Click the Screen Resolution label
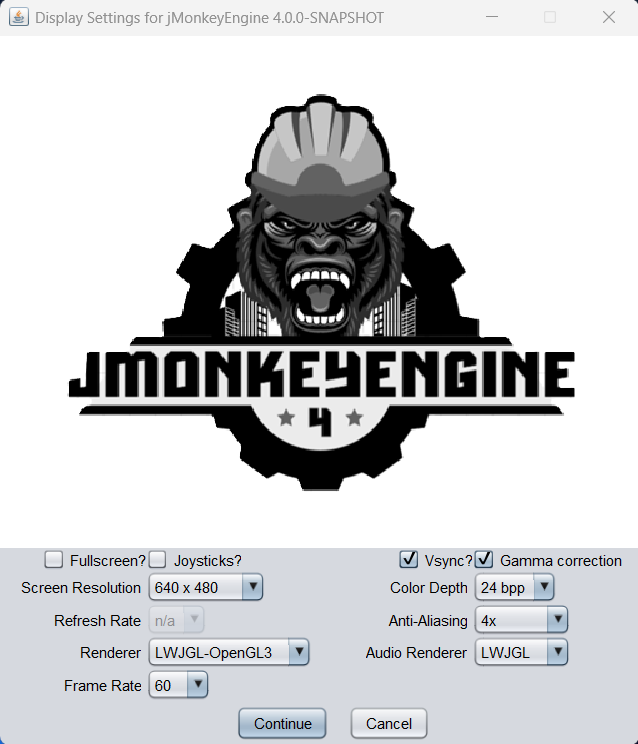The image size is (638, 744). tap(81, 588)
